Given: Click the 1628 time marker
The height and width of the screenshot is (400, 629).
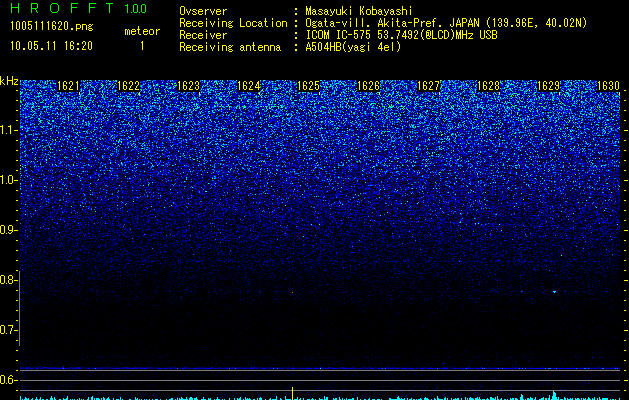Looking at the screenshot, I should (489, 86).
